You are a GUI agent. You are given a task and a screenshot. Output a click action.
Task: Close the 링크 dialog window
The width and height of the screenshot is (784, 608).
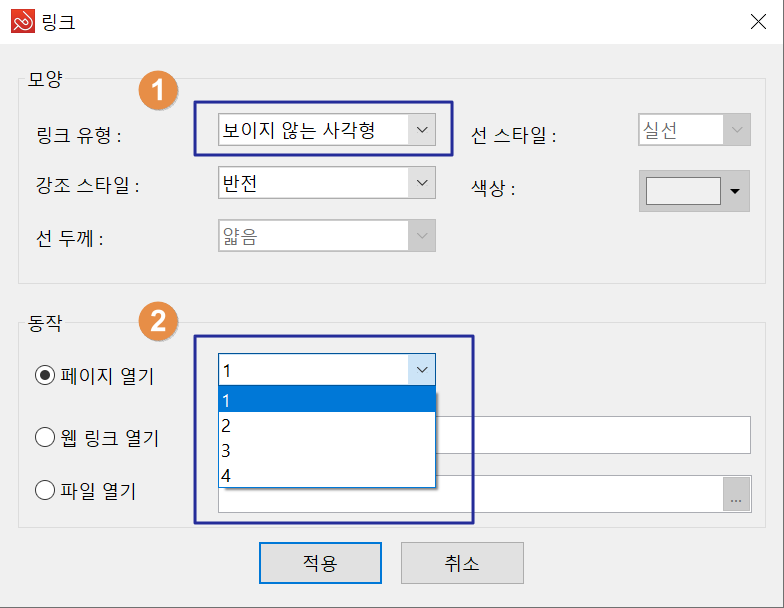pos(758,22)
